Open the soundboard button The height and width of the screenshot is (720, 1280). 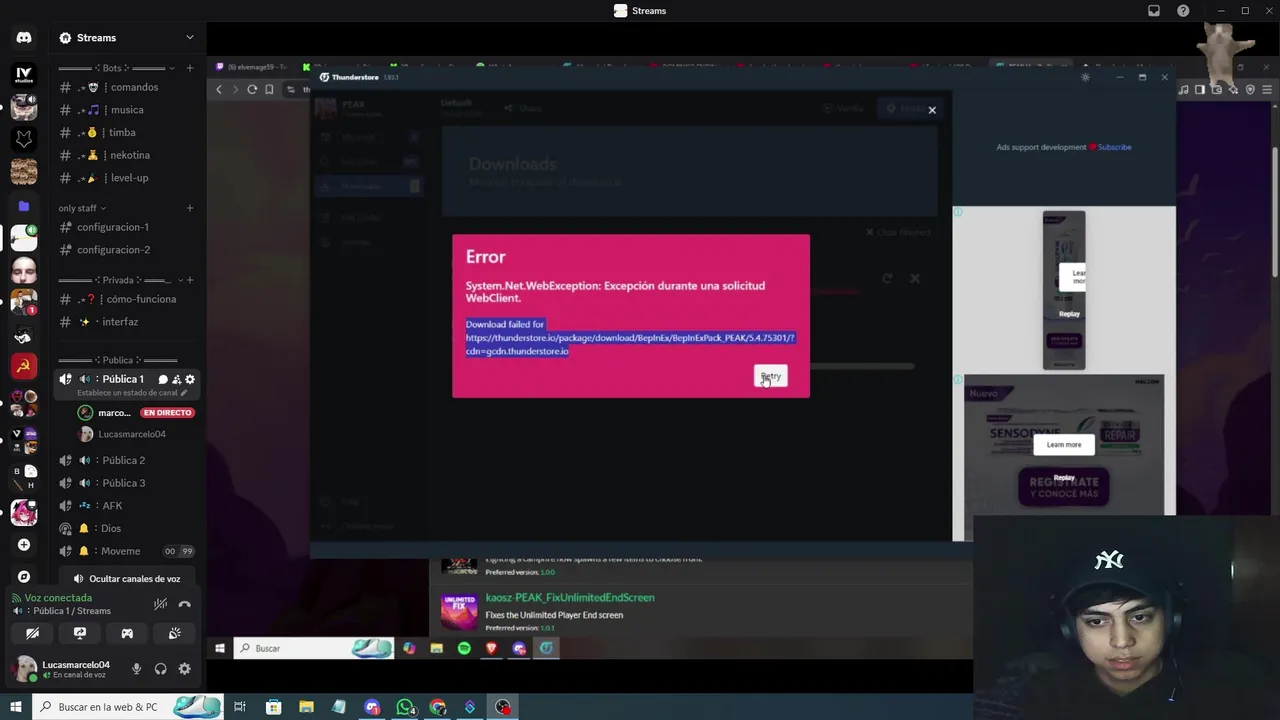tap(174, 633)
